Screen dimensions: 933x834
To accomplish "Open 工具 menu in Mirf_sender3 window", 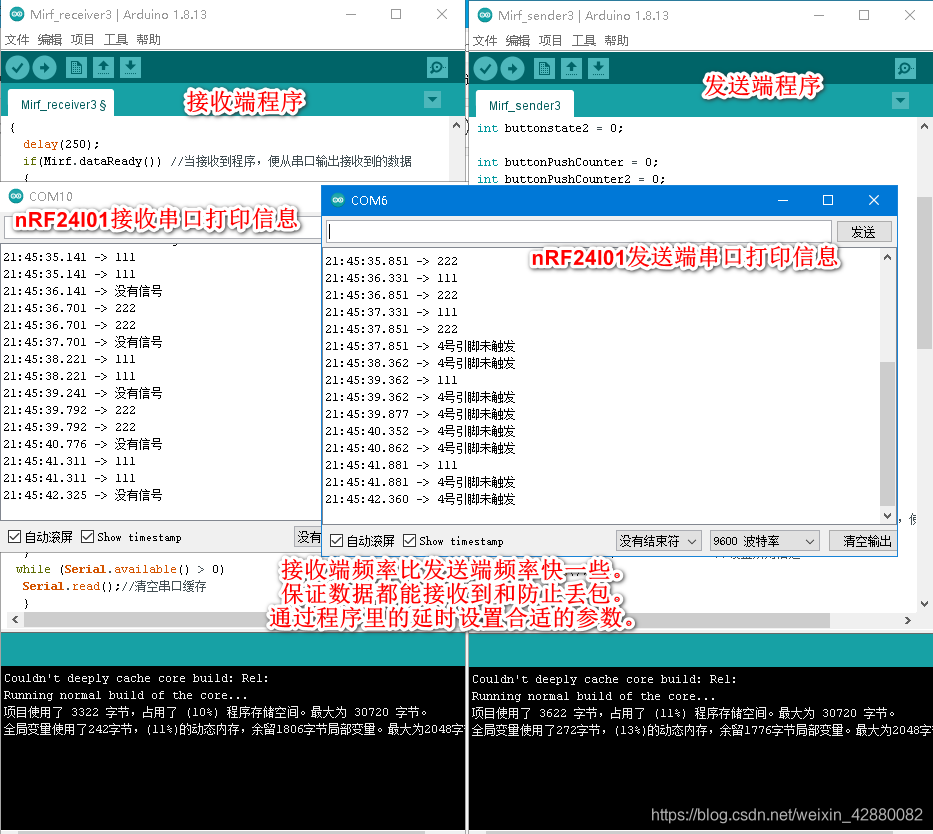I will [x=583, y=40].
